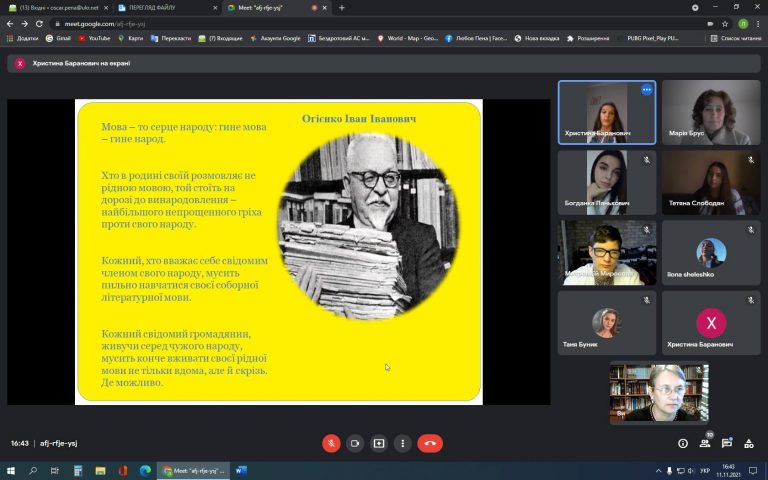Viewport: 768px width, 480px height.
Task: Open Chrome three-dot menu
Action: (758, 24)
